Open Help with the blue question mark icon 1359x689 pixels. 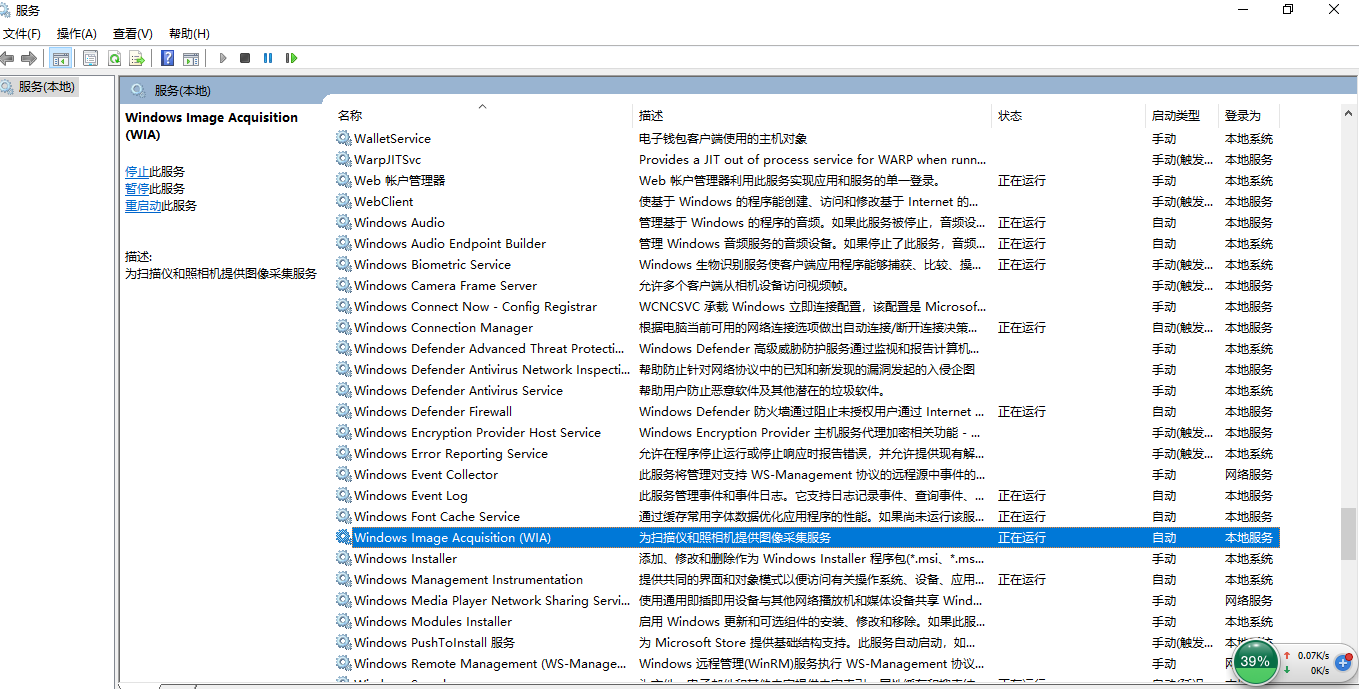pos(168,58)
